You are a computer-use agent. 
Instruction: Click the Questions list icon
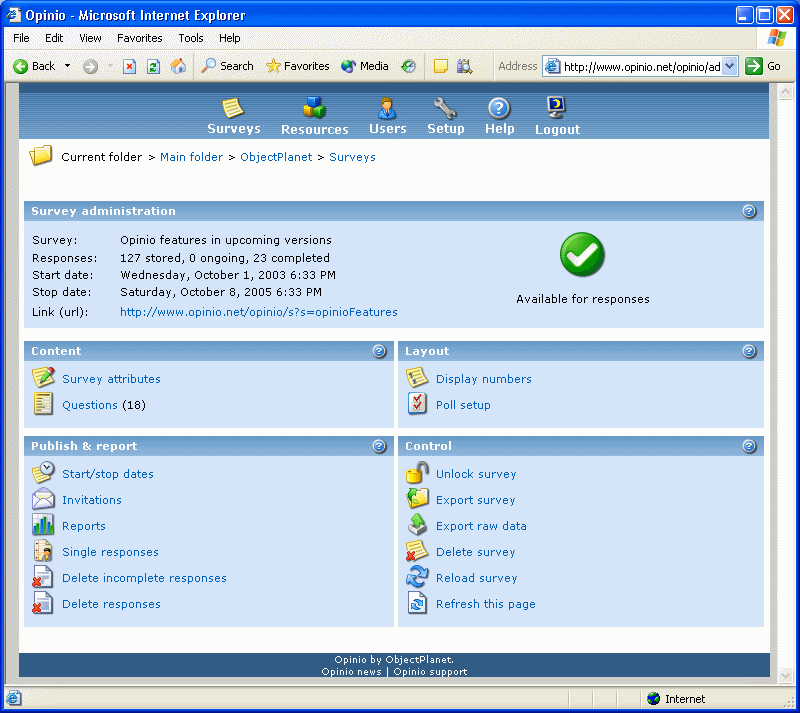click(43, 404)
